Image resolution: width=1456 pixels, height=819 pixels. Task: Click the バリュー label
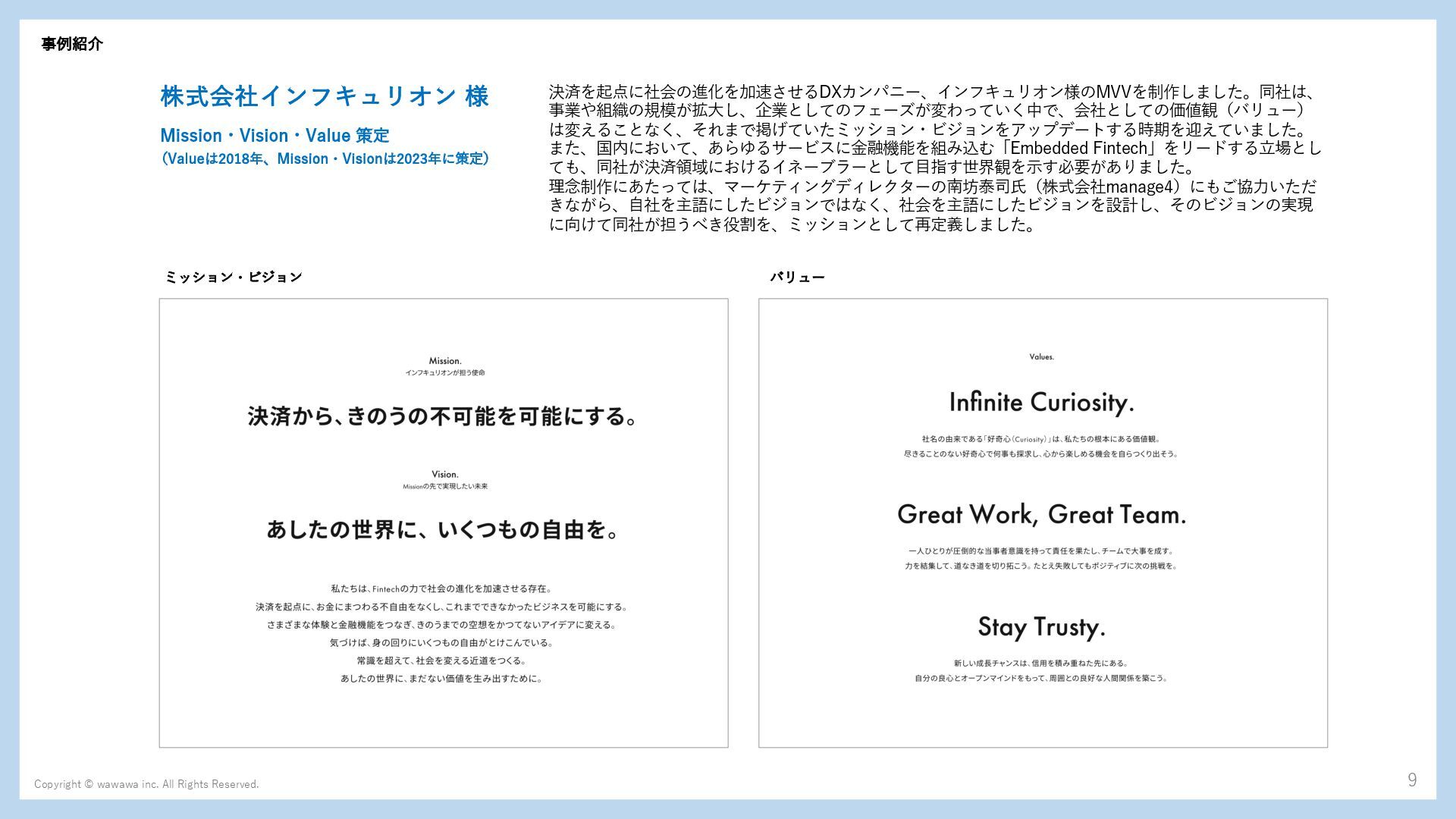point(797,278)
